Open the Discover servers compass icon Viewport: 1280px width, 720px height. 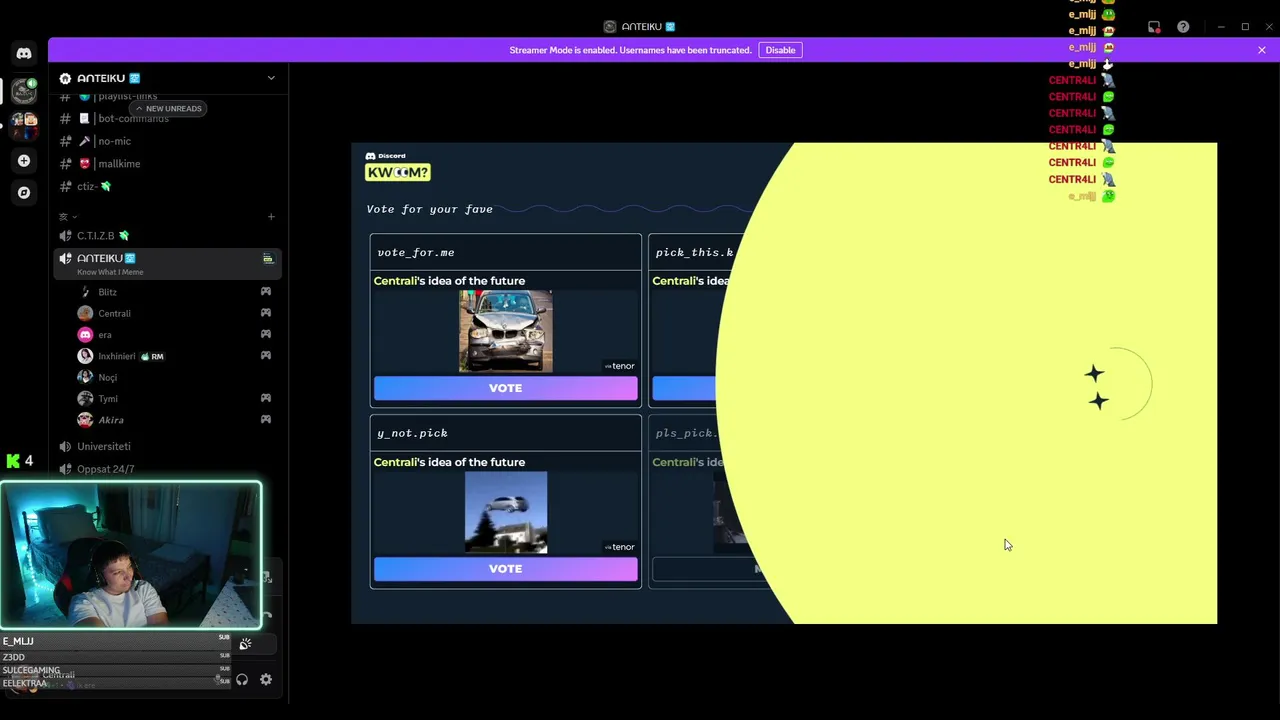24,192
